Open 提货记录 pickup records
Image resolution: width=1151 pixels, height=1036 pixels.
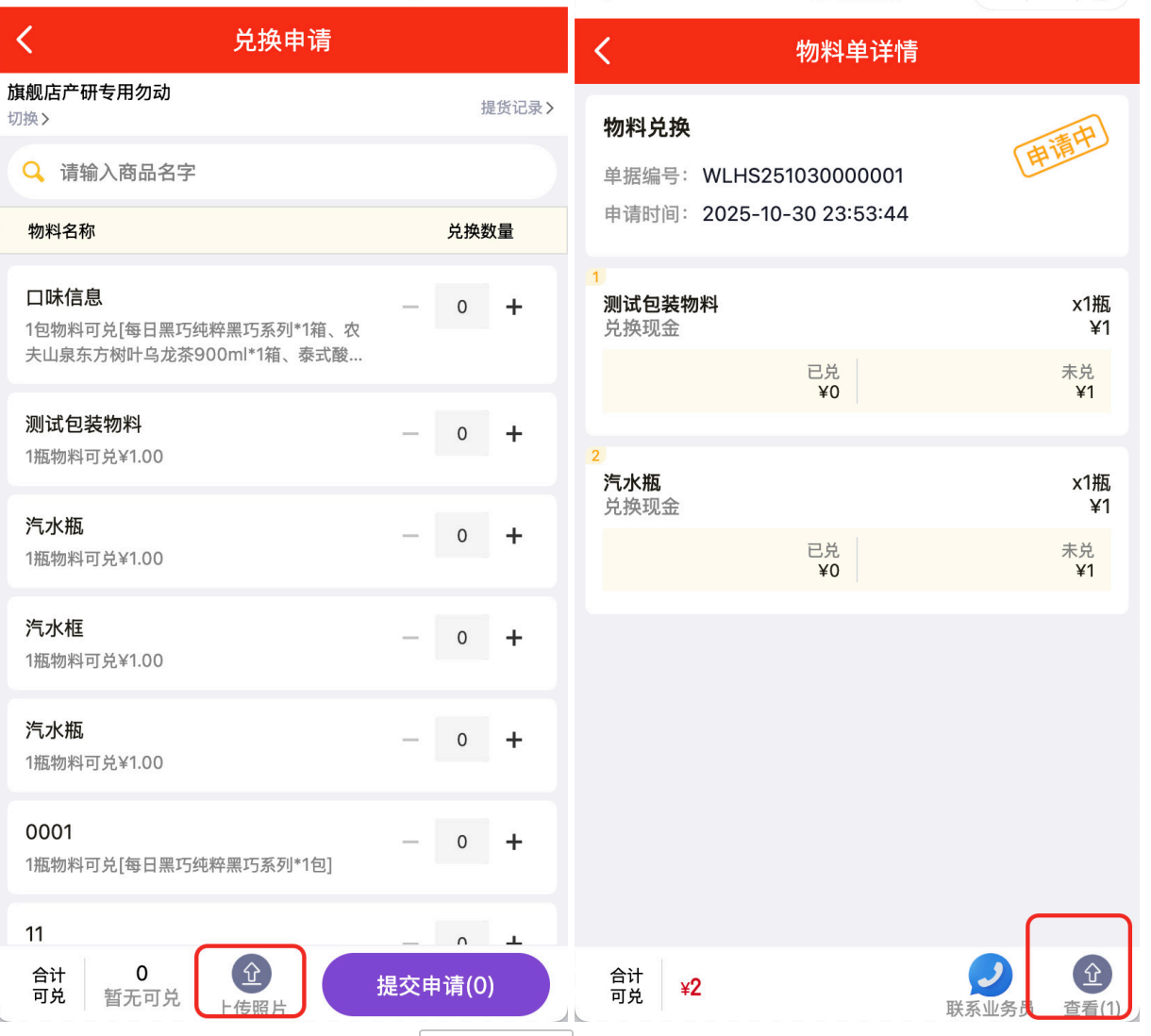coord(517,108)
